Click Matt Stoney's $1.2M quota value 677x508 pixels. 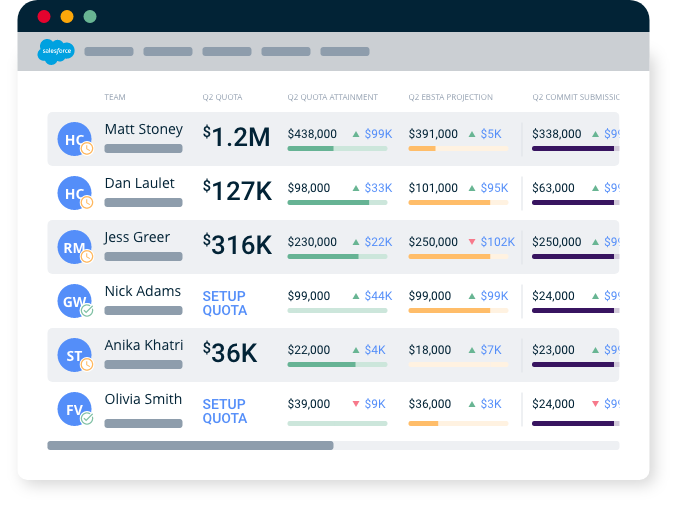coord(236,138)
